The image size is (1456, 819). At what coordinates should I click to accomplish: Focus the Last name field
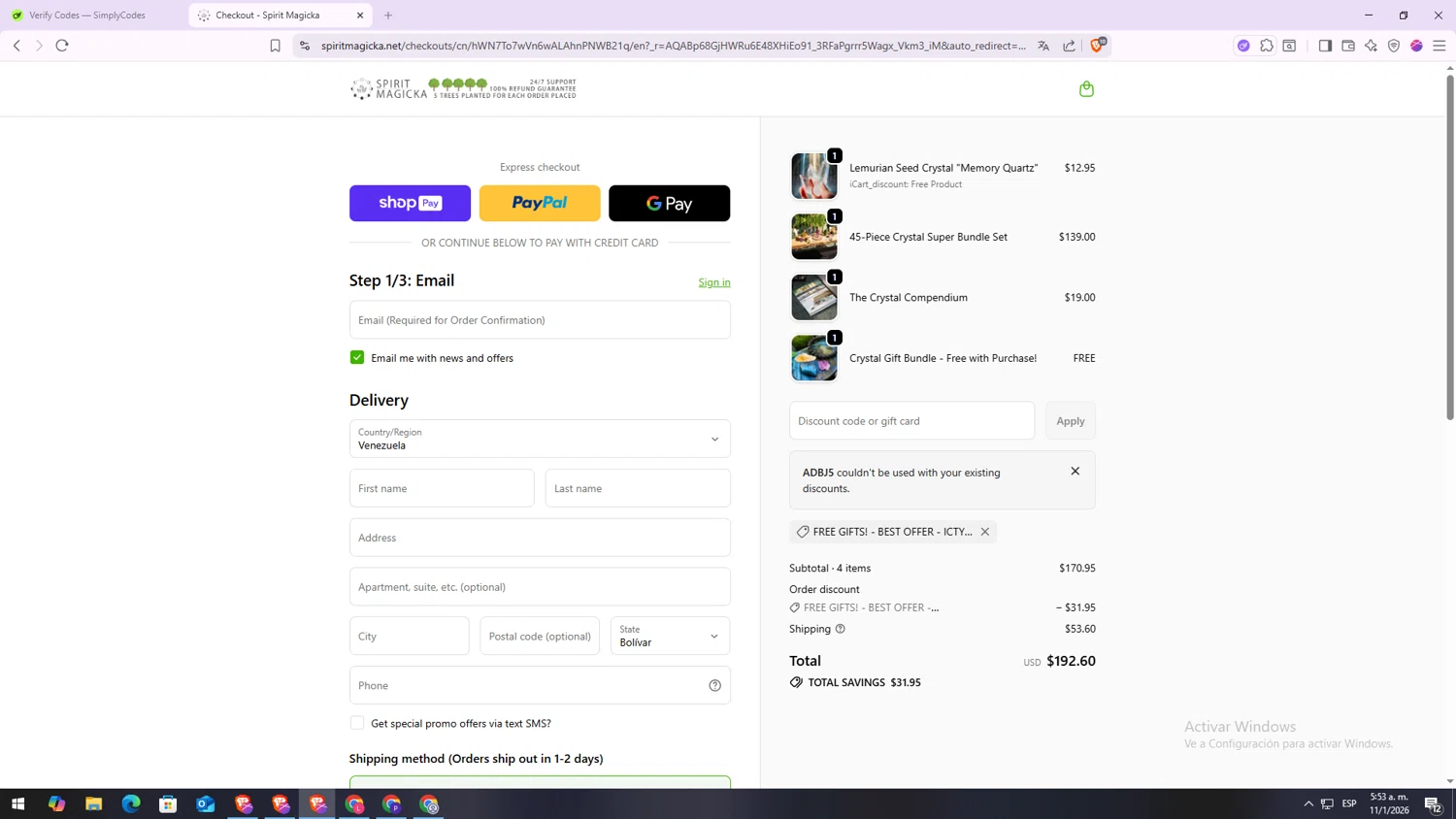click(638, 488)
